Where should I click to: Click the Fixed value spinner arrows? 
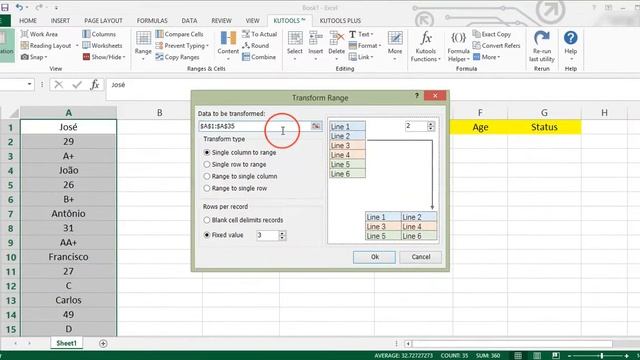coord(282,236)
